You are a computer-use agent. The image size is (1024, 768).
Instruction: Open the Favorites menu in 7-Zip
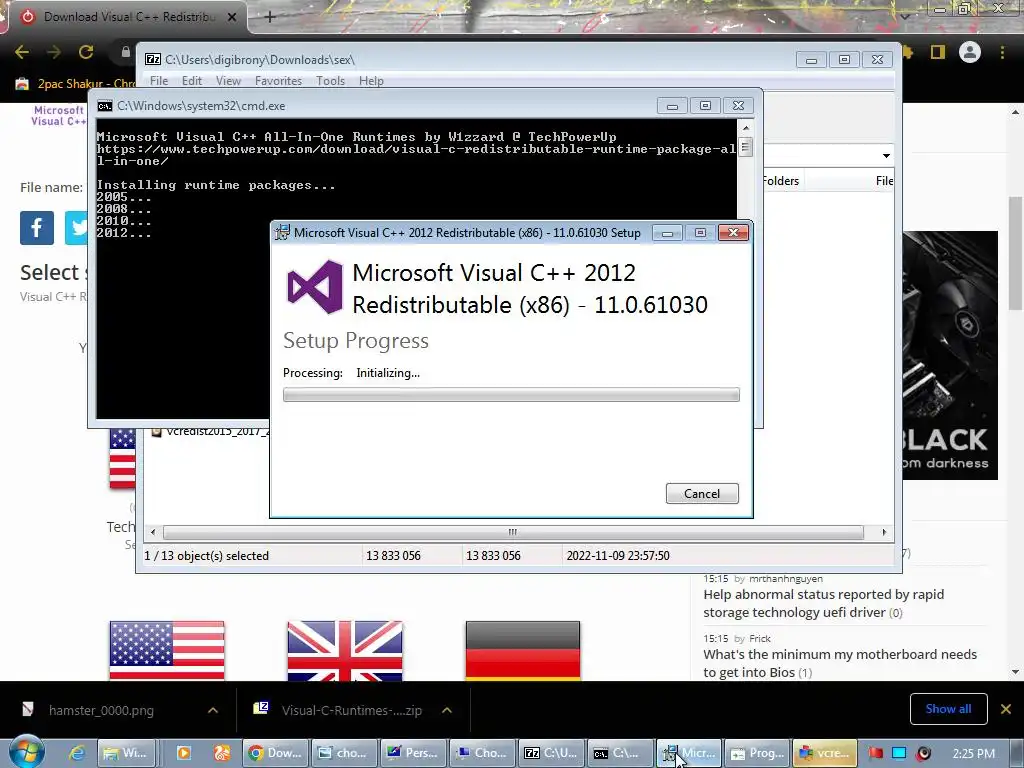click(278, 81)
